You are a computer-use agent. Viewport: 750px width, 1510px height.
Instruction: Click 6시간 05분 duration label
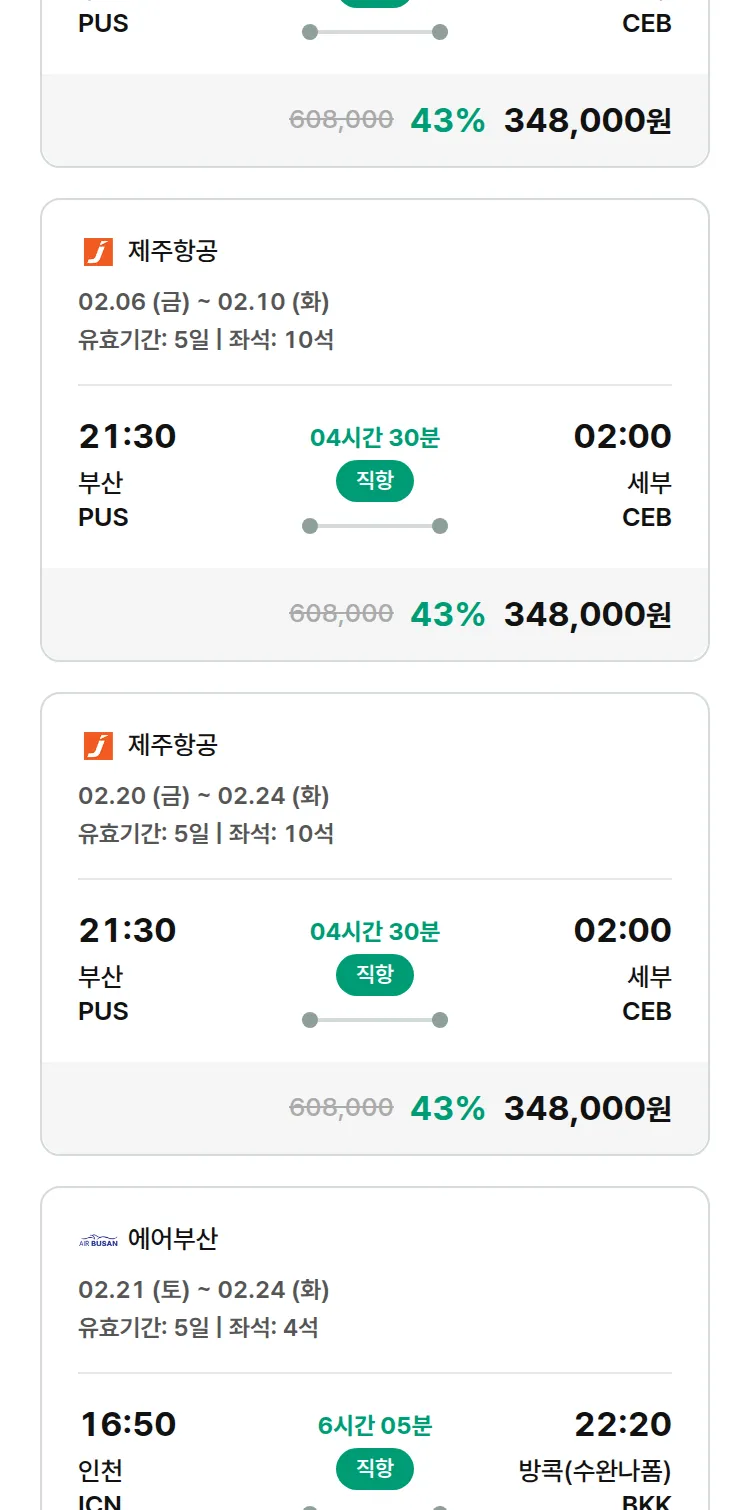point(374,1426)
